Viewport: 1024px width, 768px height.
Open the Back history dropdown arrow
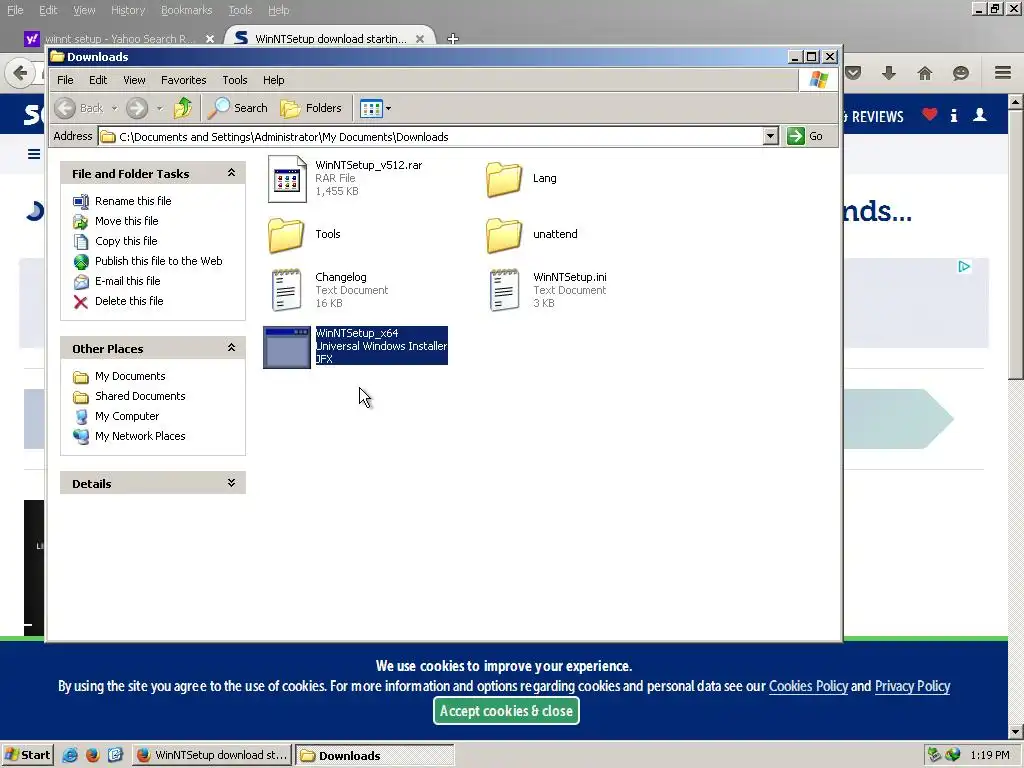tap(114, 108)
